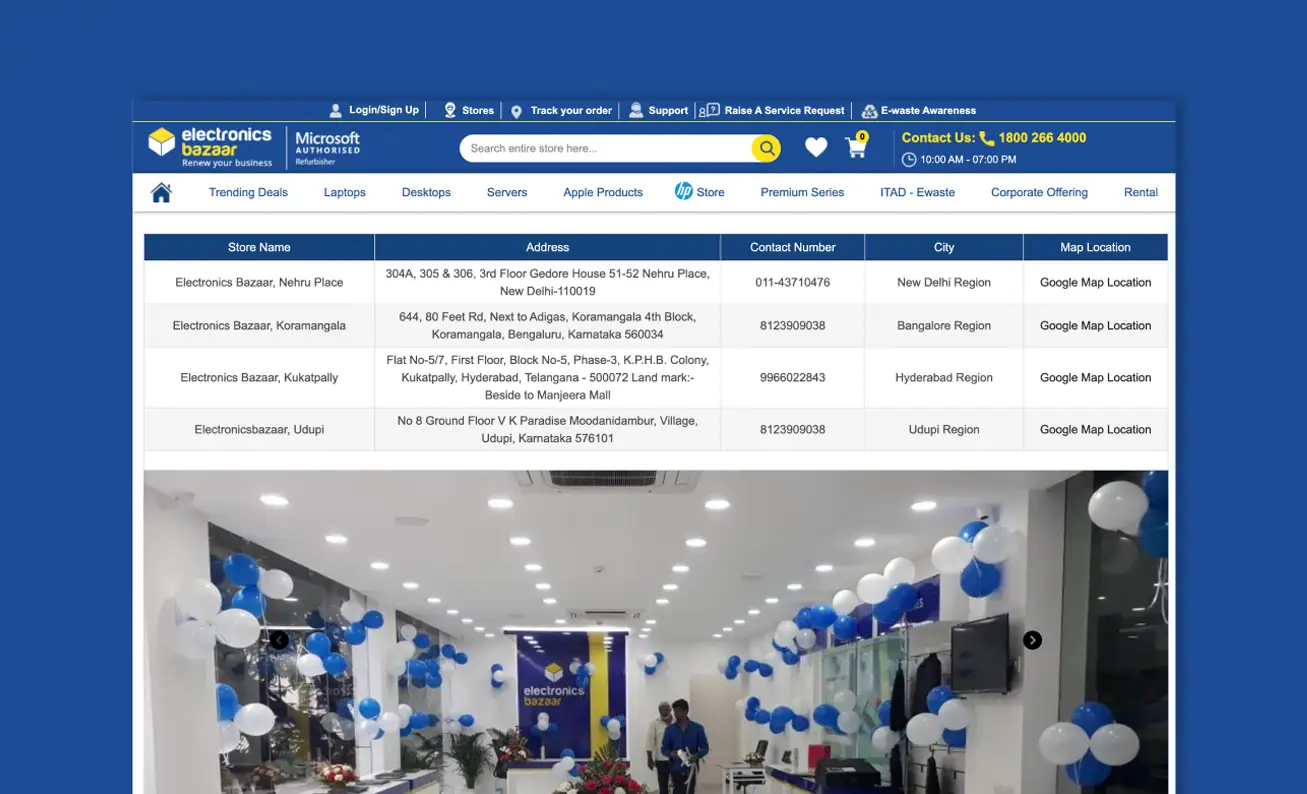Open Google Map Location for Udupi store

(x=1095, y=429)
